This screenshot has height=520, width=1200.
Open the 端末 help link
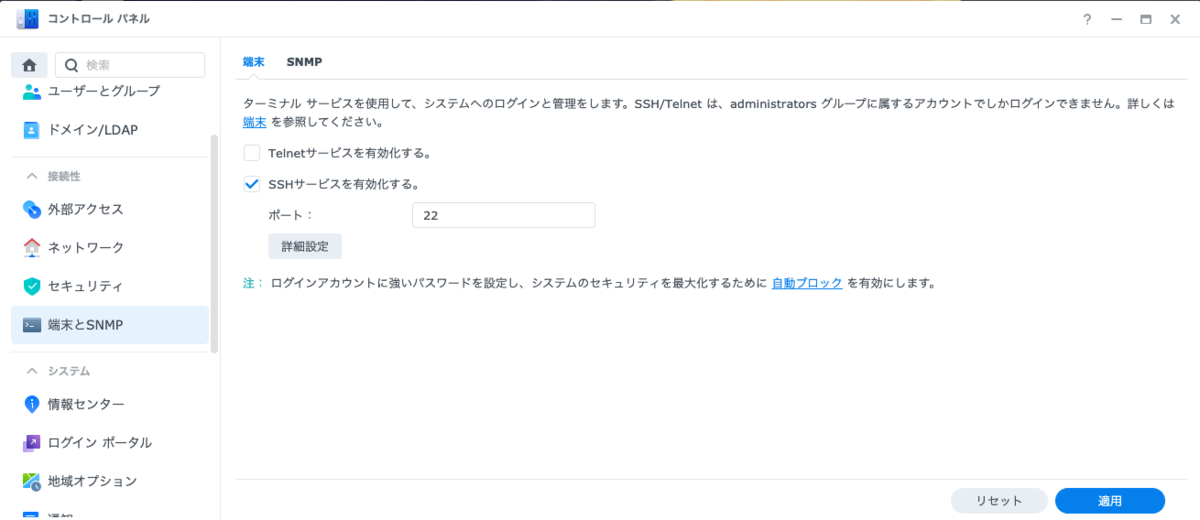pyautogui.click(x=254, y=122)
